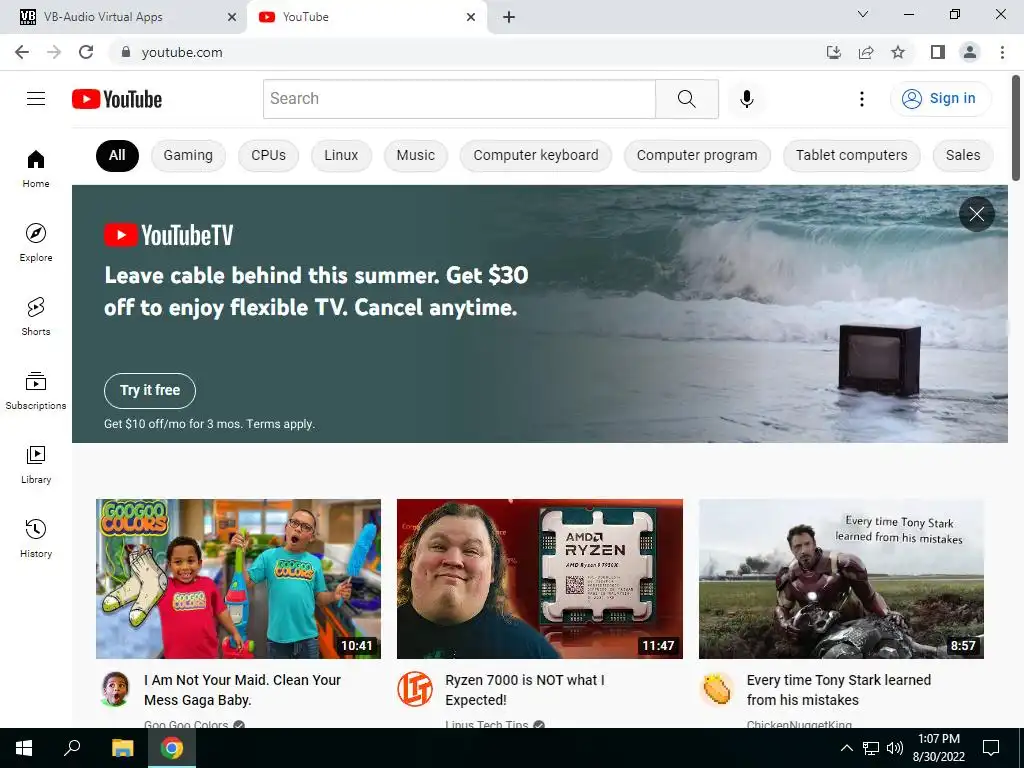Click the YouTube search field
1024x768 pixels.
459,99
